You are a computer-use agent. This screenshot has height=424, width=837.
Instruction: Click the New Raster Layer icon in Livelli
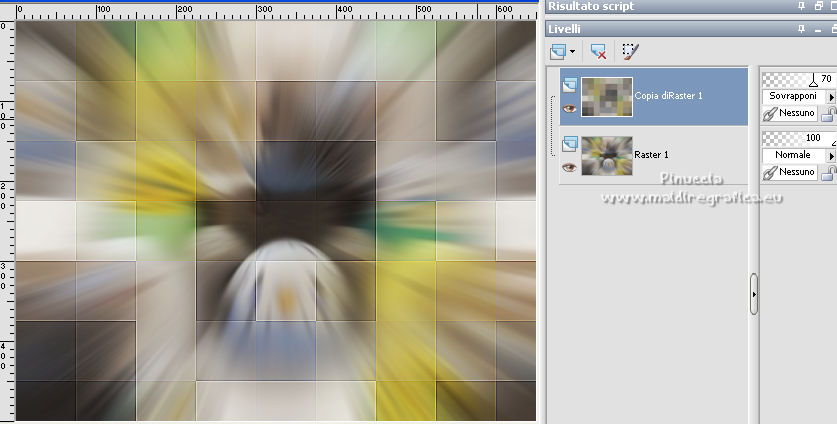[558, 52]
